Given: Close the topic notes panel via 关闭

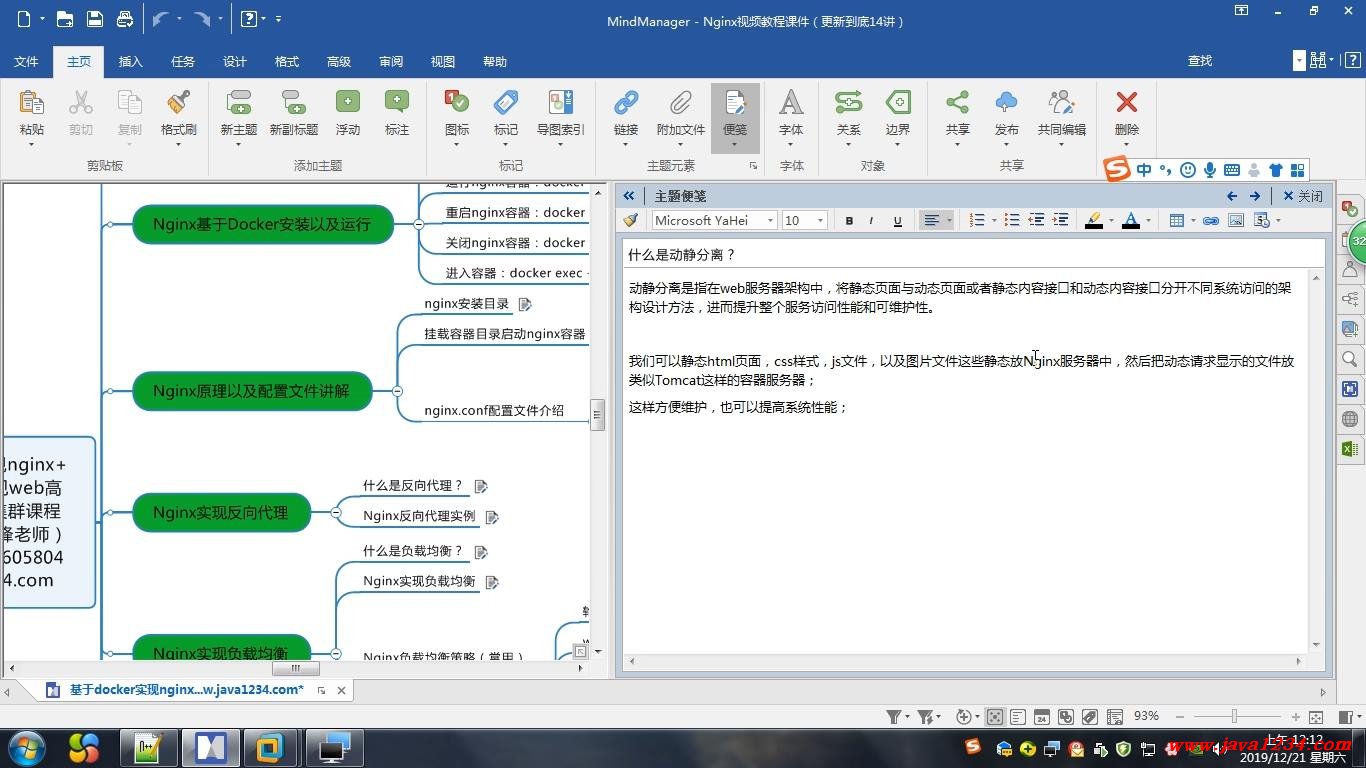Looking at the screenshot, I should coord(1303,196).
